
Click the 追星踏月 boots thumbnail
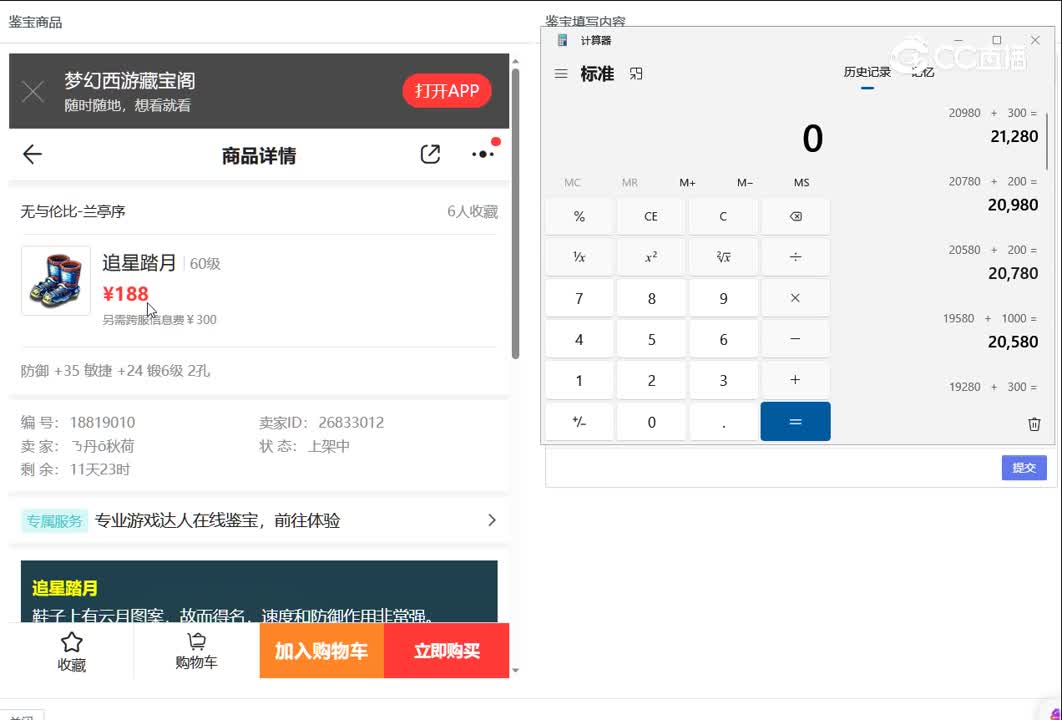[56, 280]
